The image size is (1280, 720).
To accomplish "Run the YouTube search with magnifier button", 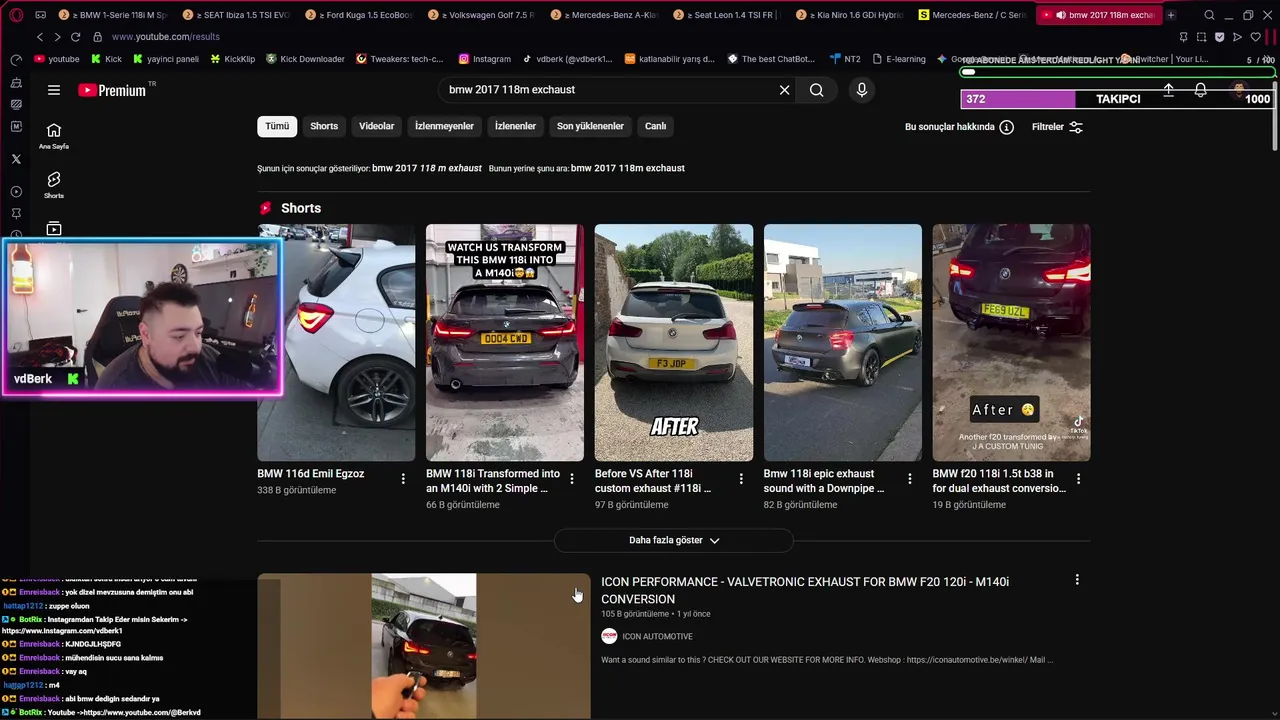I will [817, 90].
